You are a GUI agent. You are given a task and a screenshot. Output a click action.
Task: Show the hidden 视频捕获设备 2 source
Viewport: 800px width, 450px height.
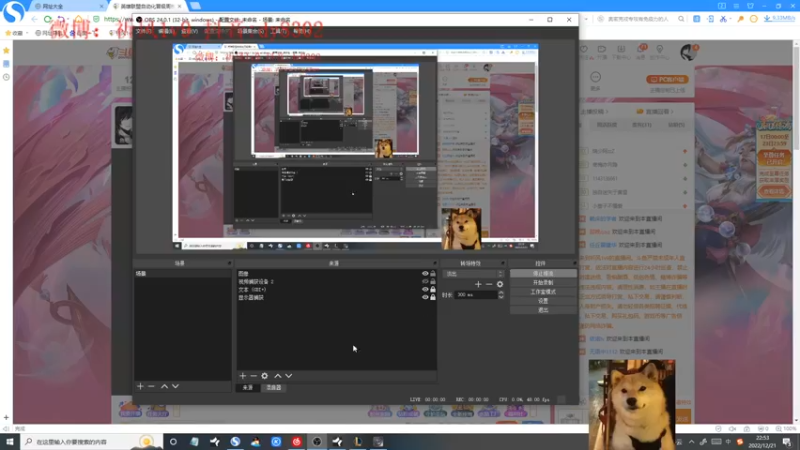(x=425, y=281)
